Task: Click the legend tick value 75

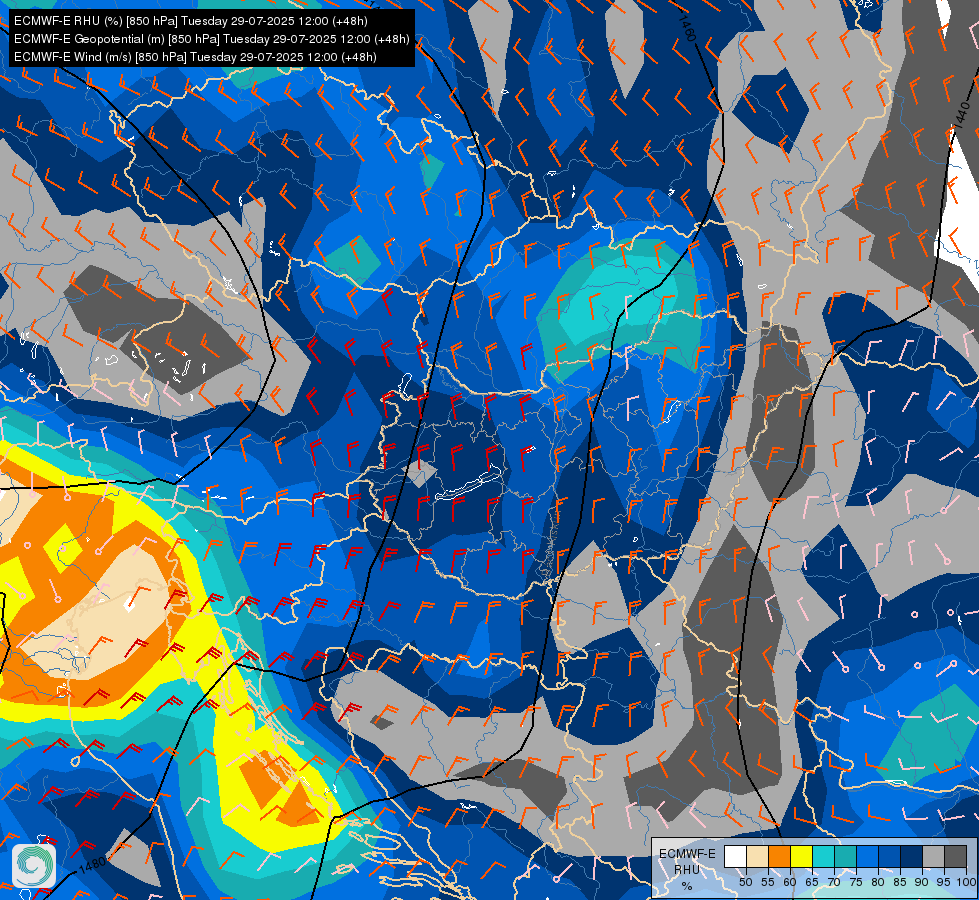Action: pos(856,882)
